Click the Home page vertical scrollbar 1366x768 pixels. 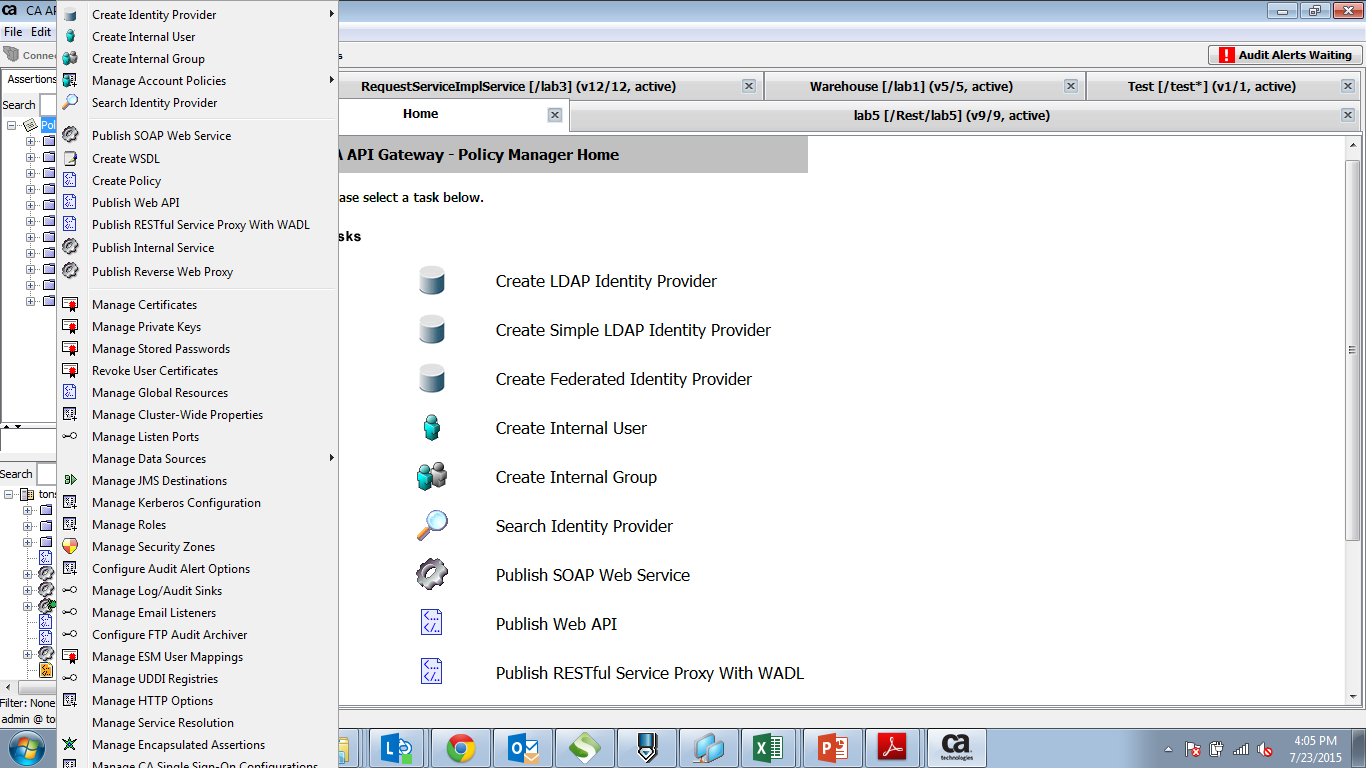tap(1352, 350)
